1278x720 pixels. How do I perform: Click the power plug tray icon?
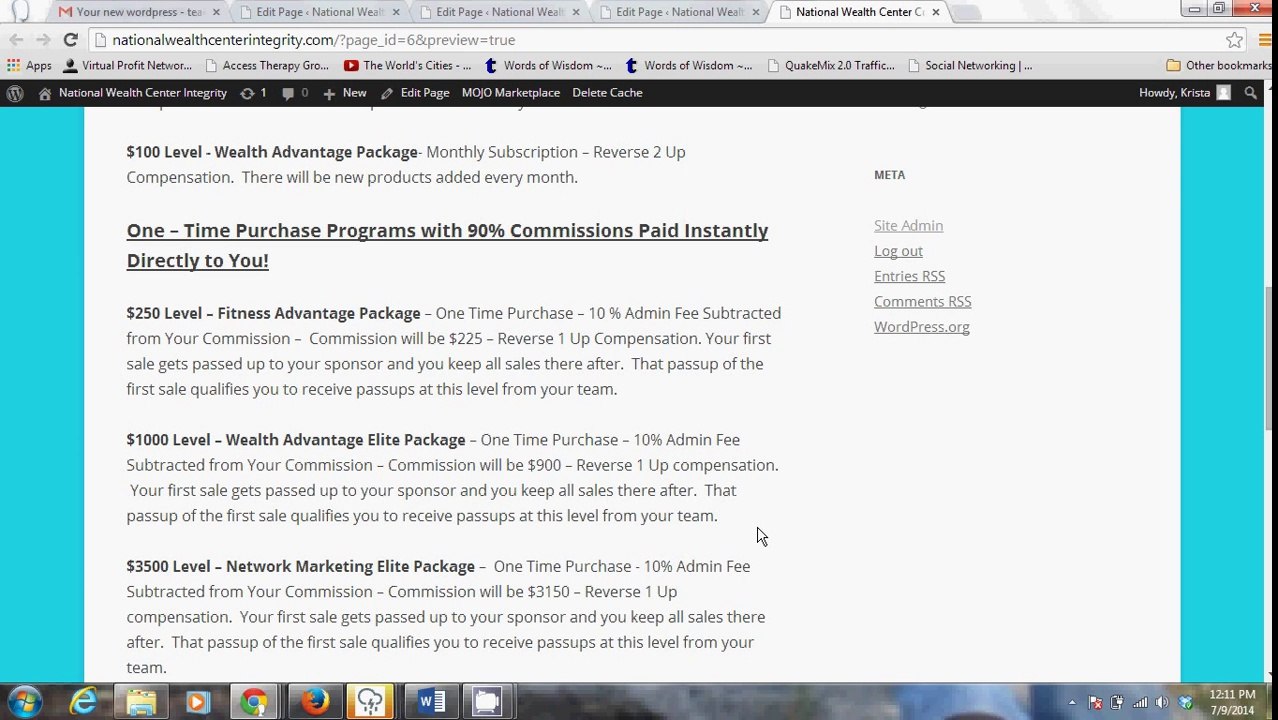[1117, 702]
